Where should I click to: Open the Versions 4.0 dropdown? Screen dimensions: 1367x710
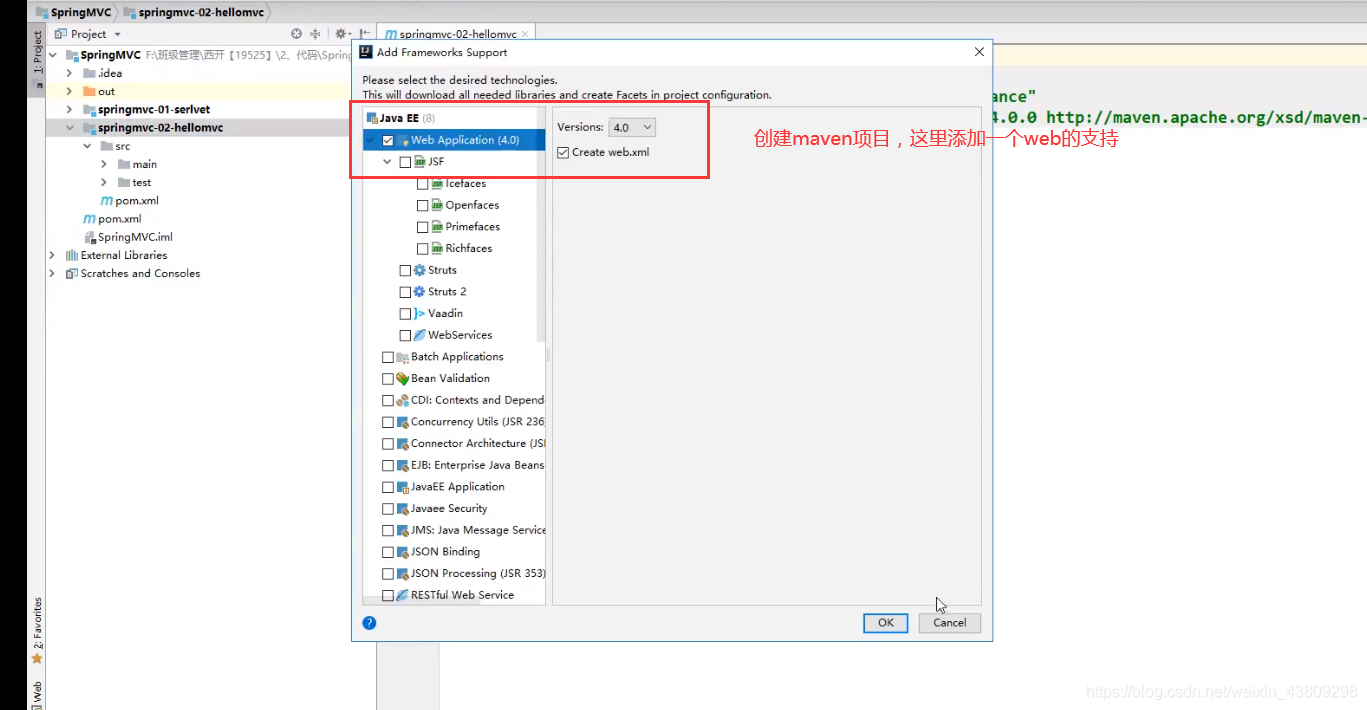(632, 127)
